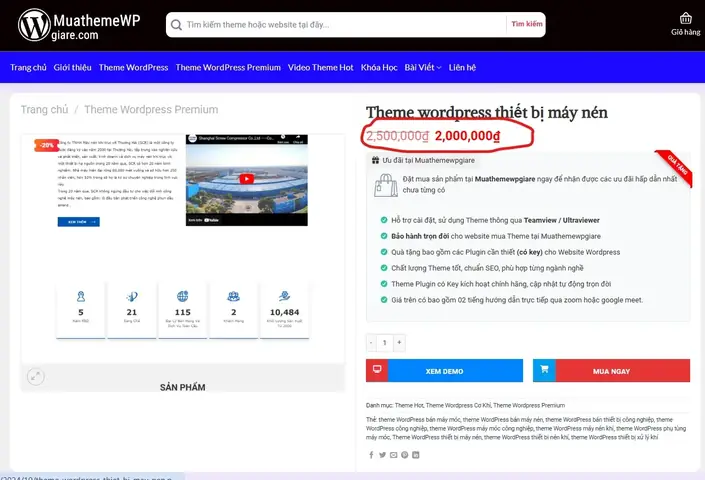Open Theme WordPress menu item

tap(134, 67)
